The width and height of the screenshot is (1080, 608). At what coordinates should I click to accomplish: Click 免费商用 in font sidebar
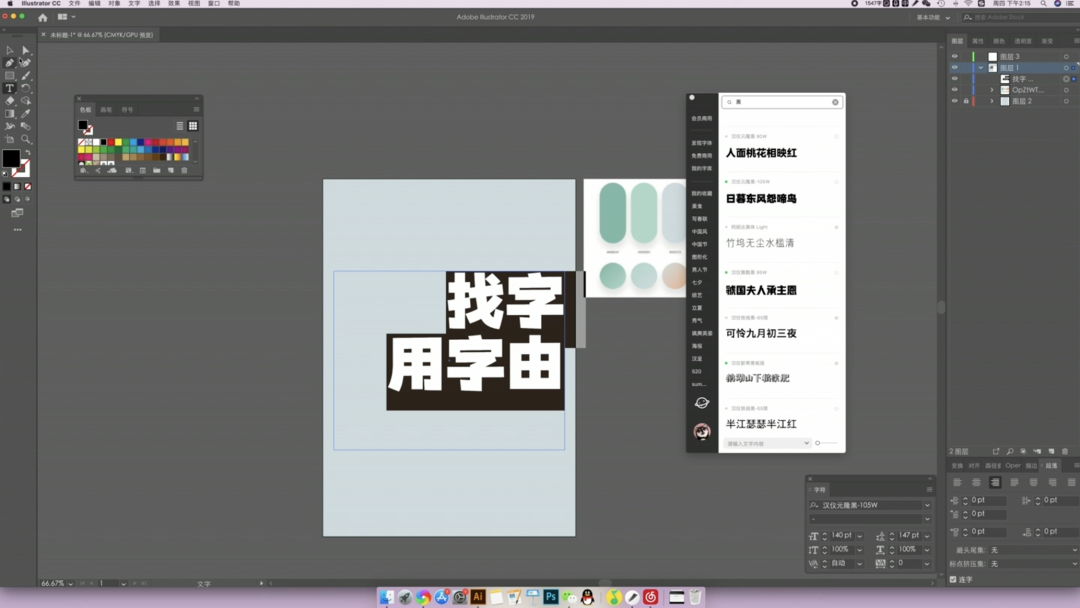701,156
